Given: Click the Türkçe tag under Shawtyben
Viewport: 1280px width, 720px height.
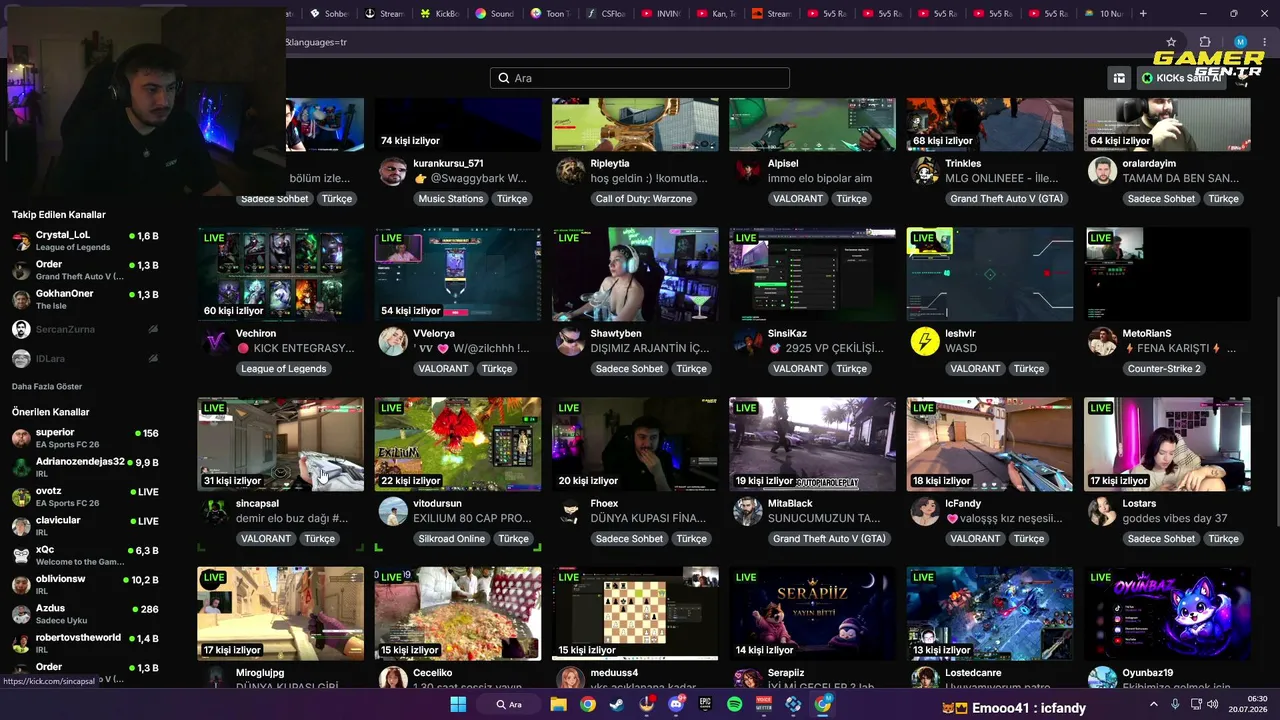Looking at the screenshot, I should click(691, 369).
